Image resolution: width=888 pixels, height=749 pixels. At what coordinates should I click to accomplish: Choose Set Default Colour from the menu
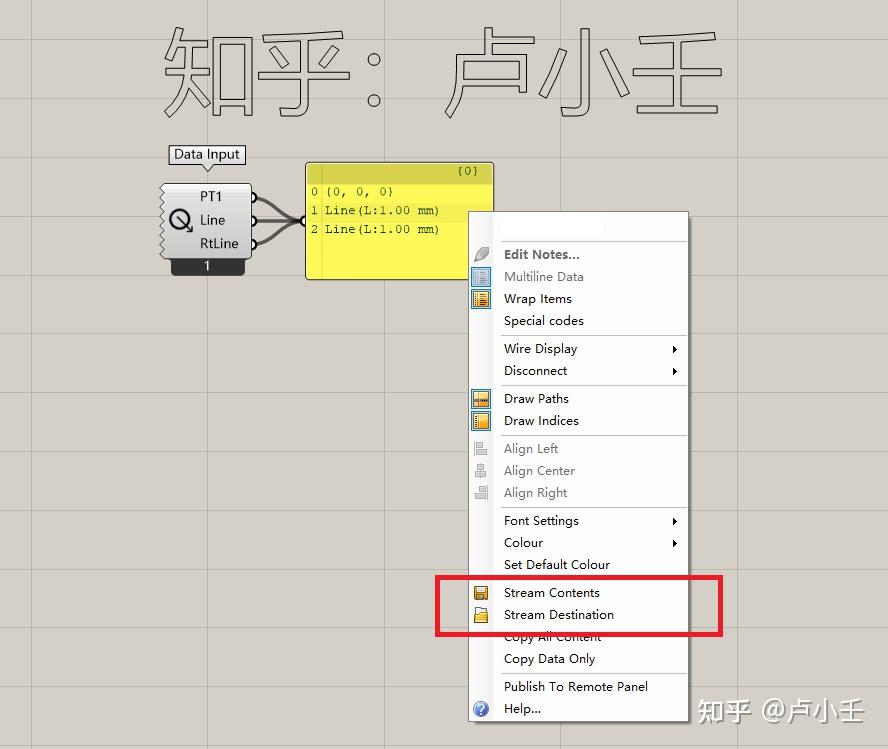tap(556, 564)
